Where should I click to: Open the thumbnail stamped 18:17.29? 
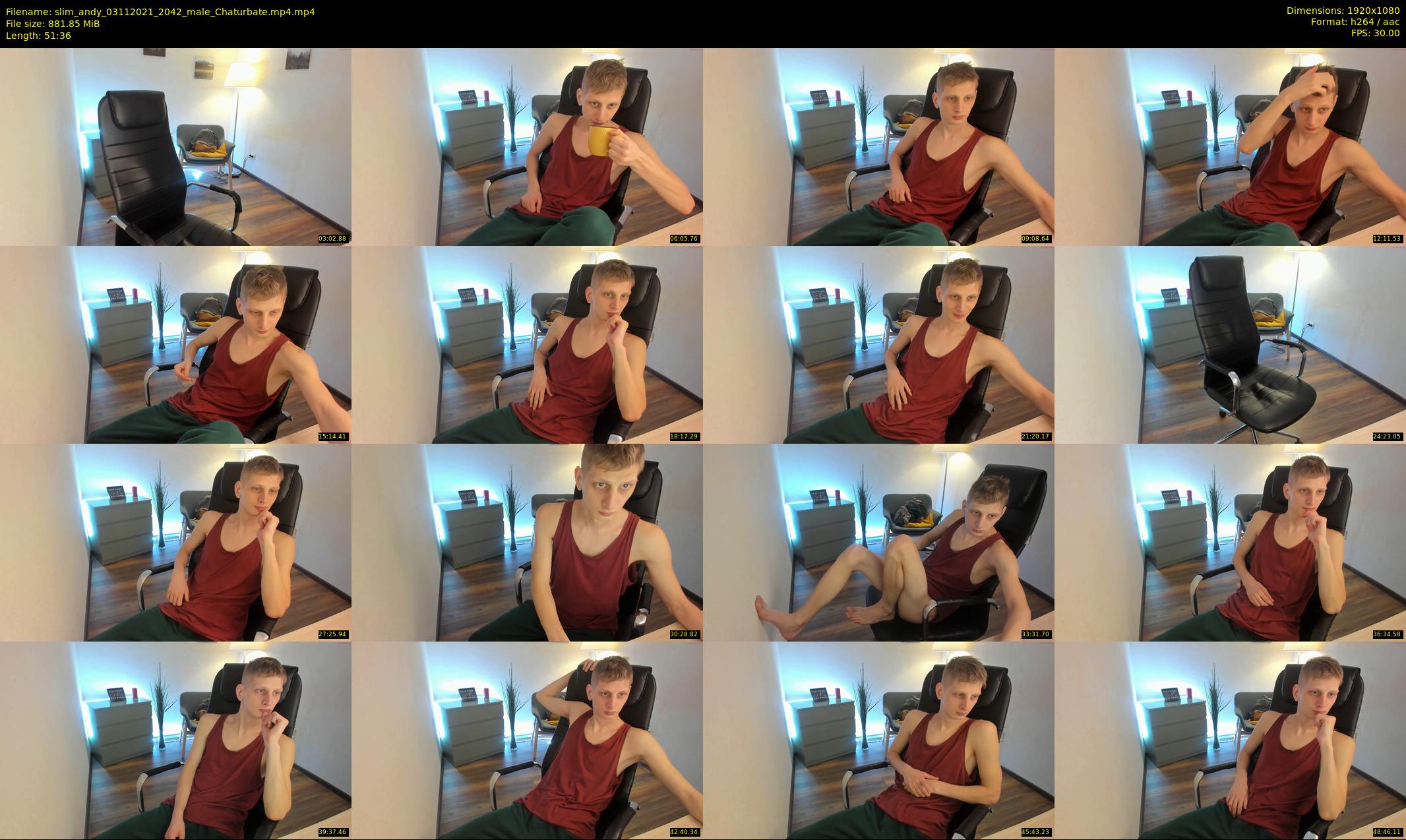(527, 344)
